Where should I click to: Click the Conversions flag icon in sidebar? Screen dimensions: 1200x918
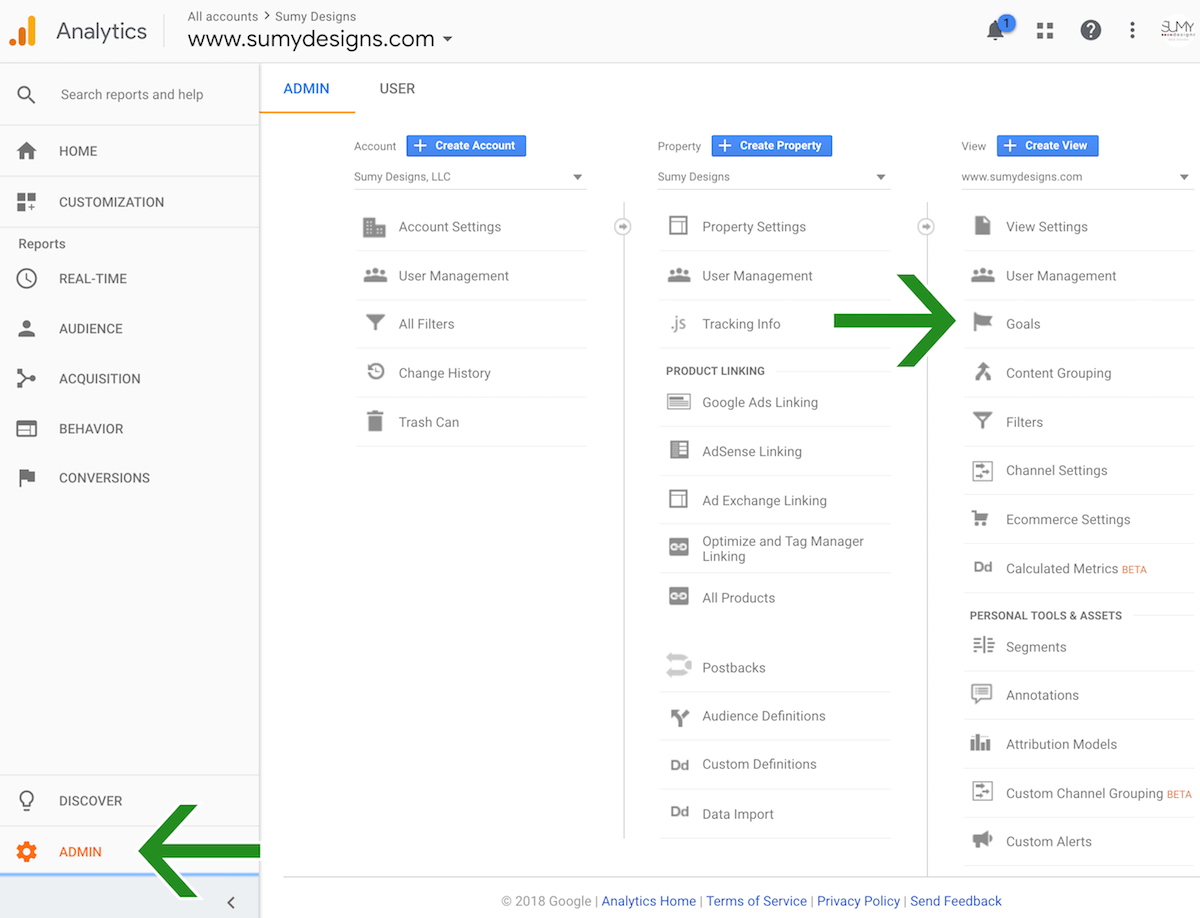click(27, 478)
